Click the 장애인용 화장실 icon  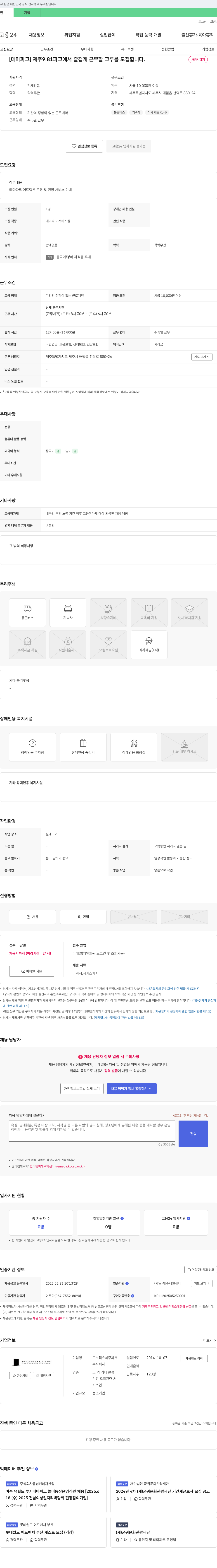(x=134, y=747)
